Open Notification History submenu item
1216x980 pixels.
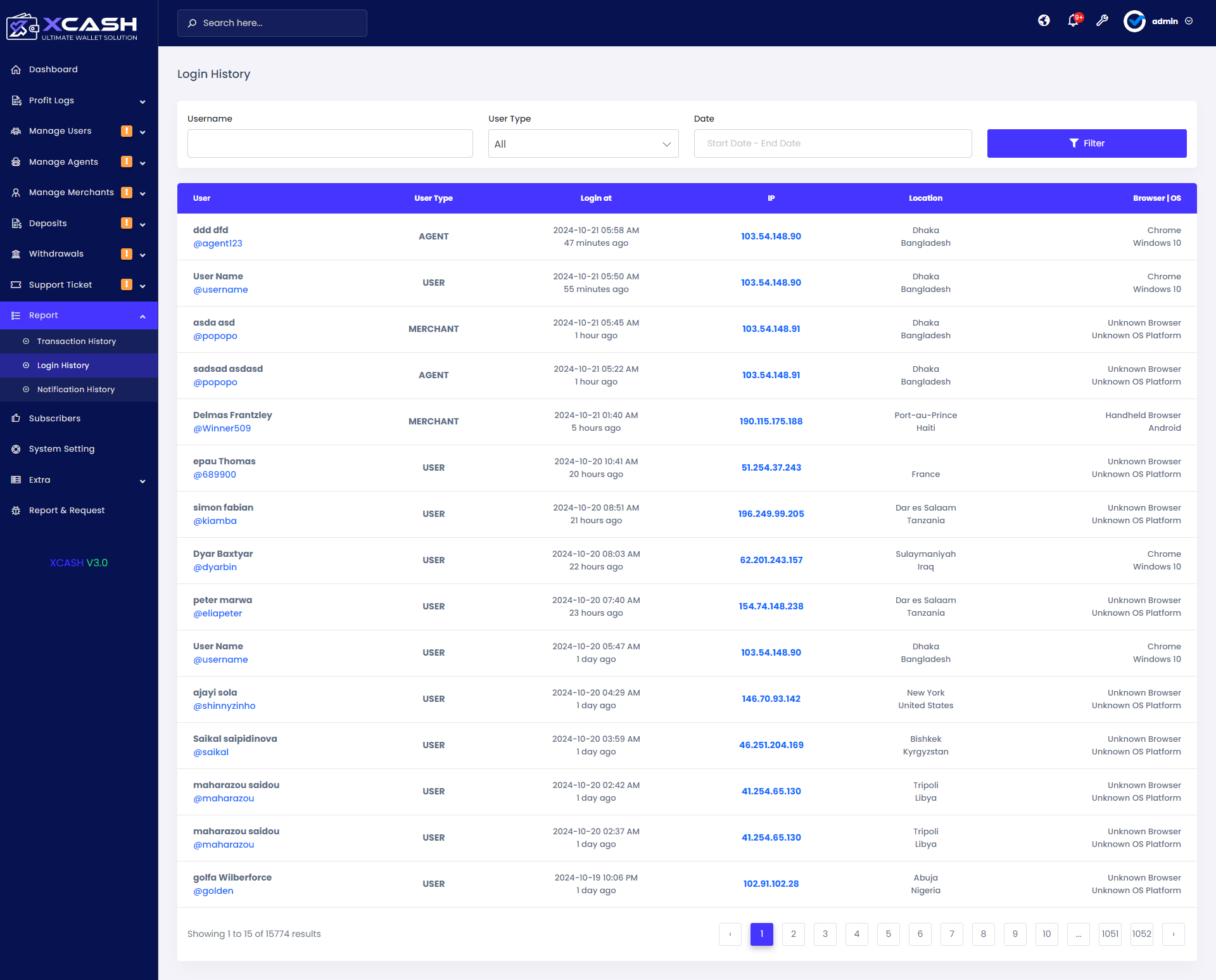click(75, 390)
